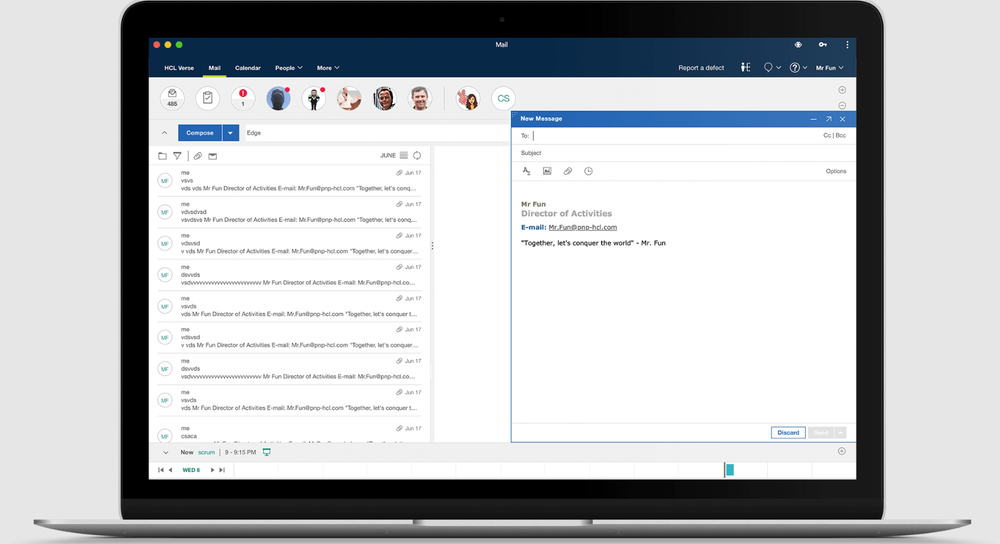The height and width of the screenshot is (544, 1000).
Task: Click the eye icon in title bar
Action: click(798, 45)
